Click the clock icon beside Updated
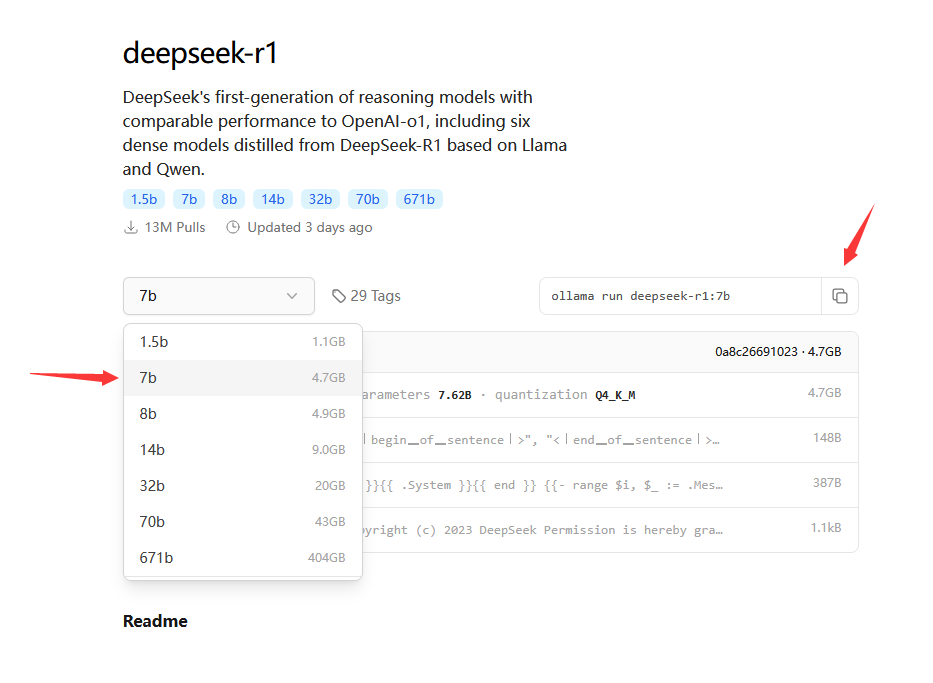Viewport: 933px width, 683px height. click(x=233, y=228)
